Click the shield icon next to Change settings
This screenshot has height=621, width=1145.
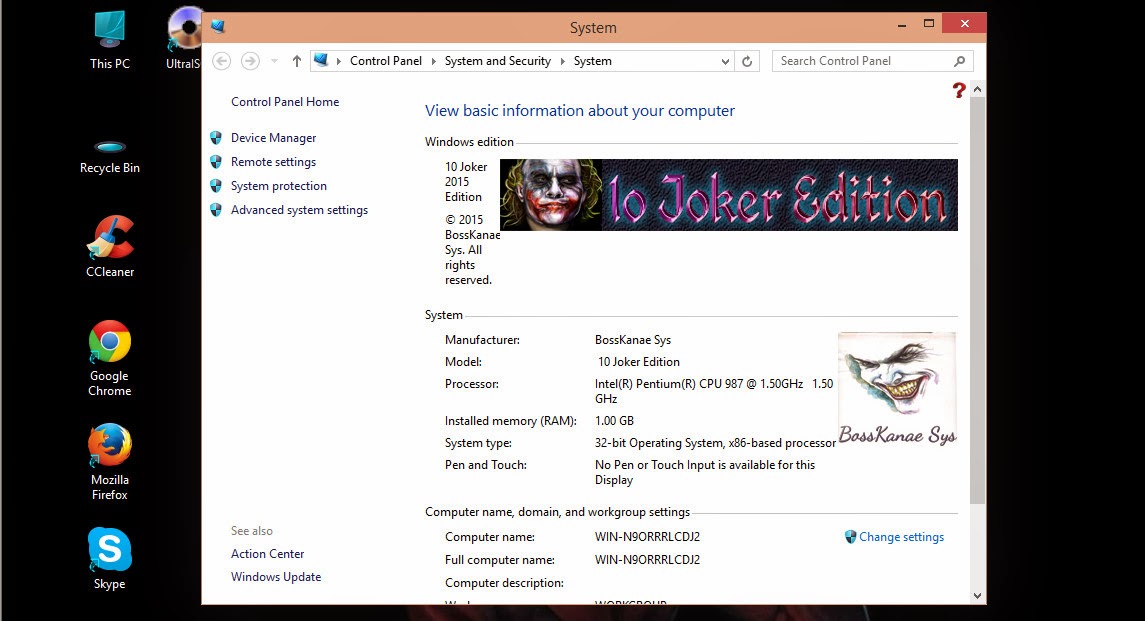coord(851,537)
